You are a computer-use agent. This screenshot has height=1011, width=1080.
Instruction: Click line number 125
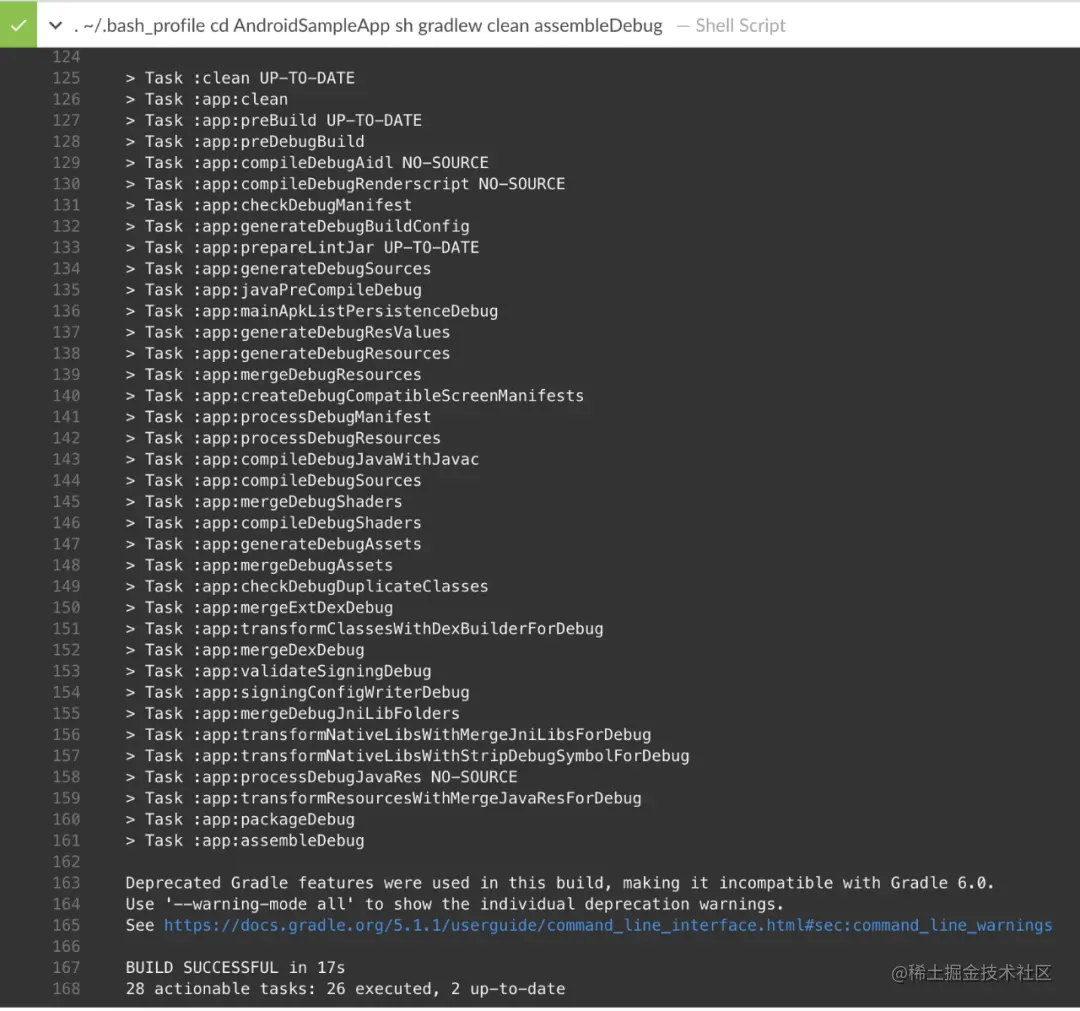[x=66, y=78]
